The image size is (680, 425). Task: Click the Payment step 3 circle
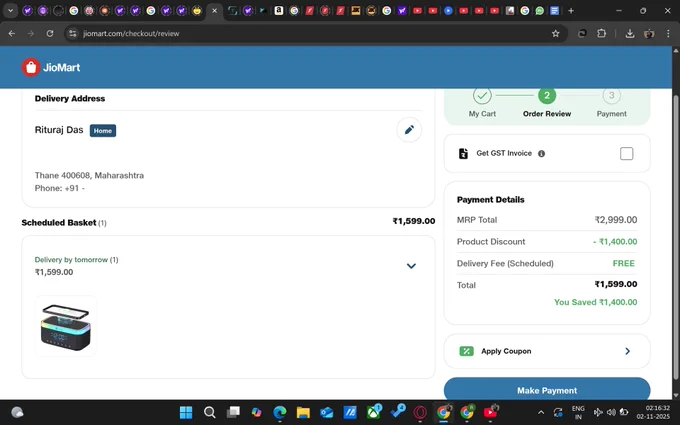(x=611, y=95)
